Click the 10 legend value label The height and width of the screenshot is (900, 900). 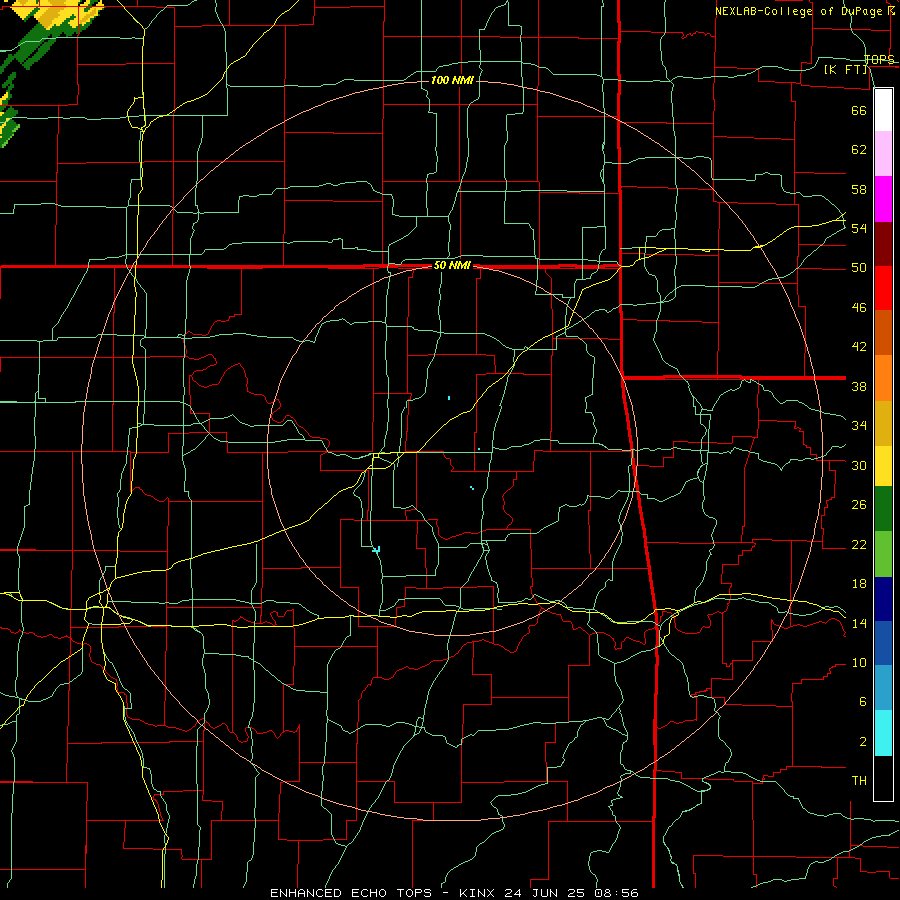coord(859,662)
